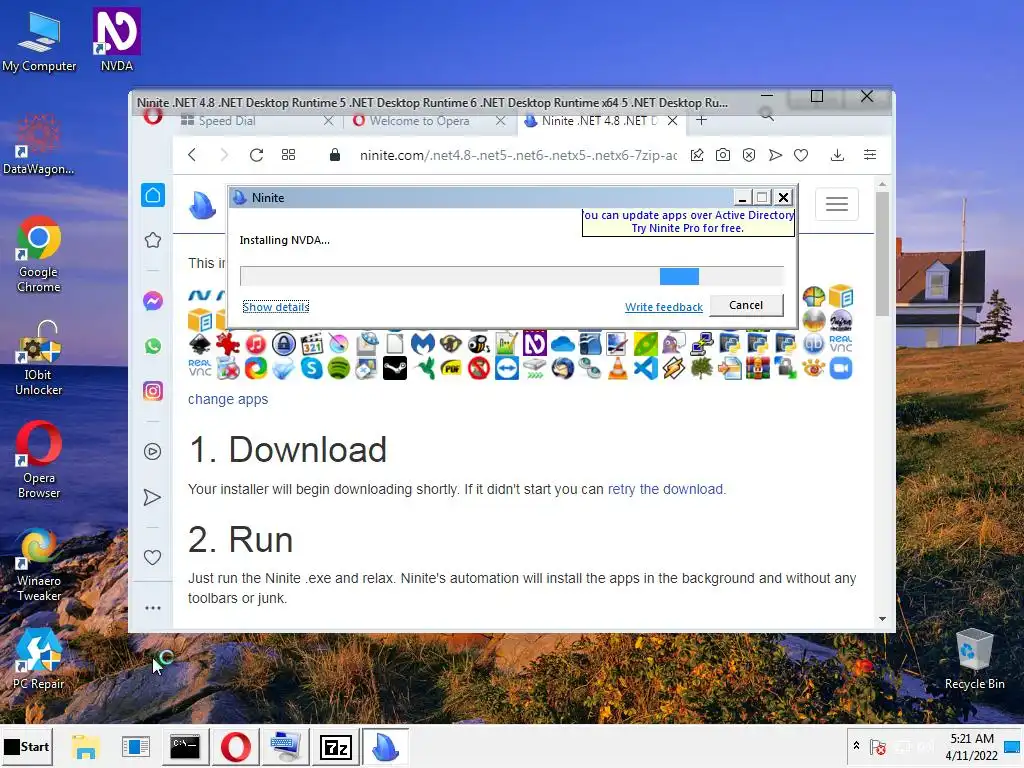The image size is (1024, 768).
Task: Select the Ninite .NET 4.8 tab
Action: click(x=600, y=121)
